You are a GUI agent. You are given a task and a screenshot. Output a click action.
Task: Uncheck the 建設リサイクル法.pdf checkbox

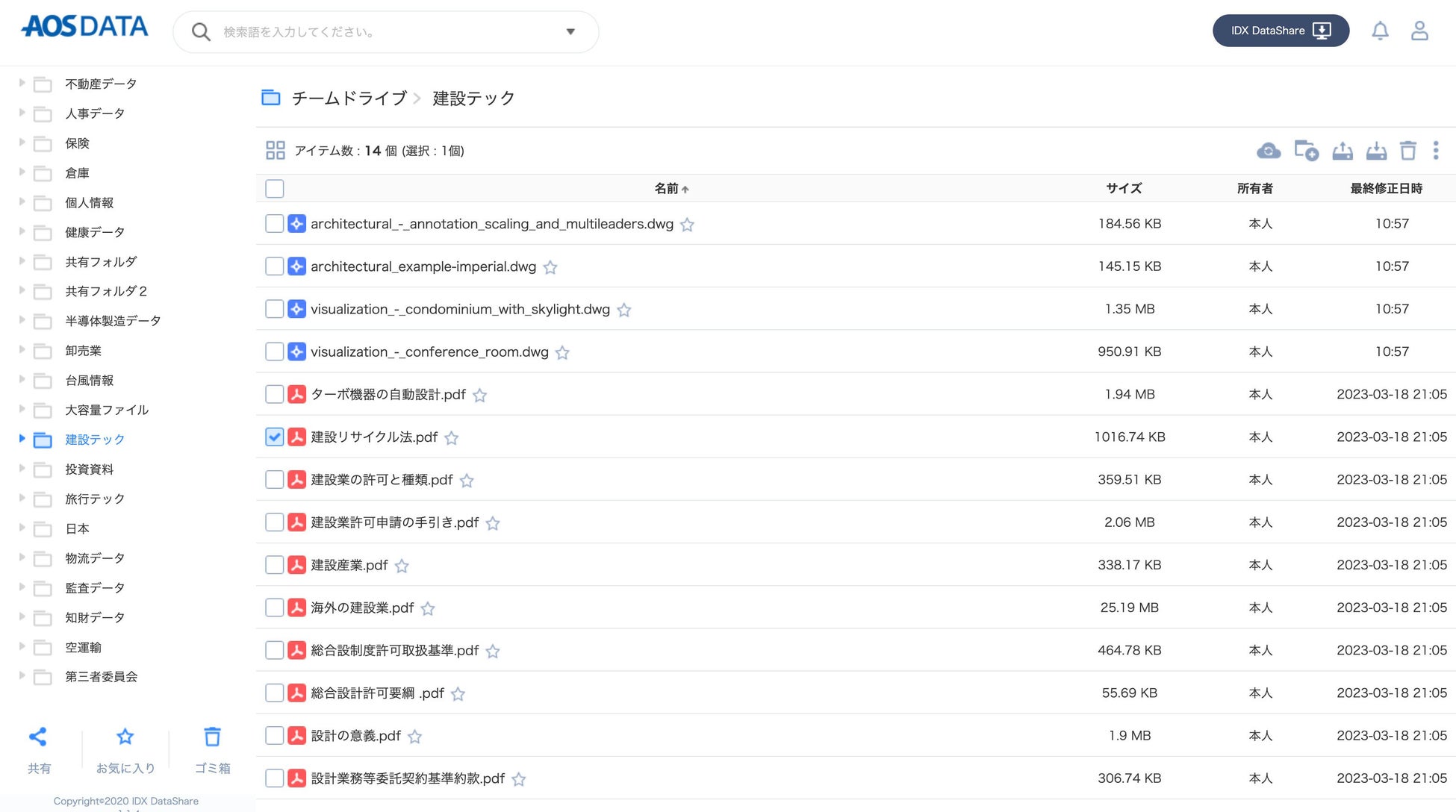coord(274,437)
